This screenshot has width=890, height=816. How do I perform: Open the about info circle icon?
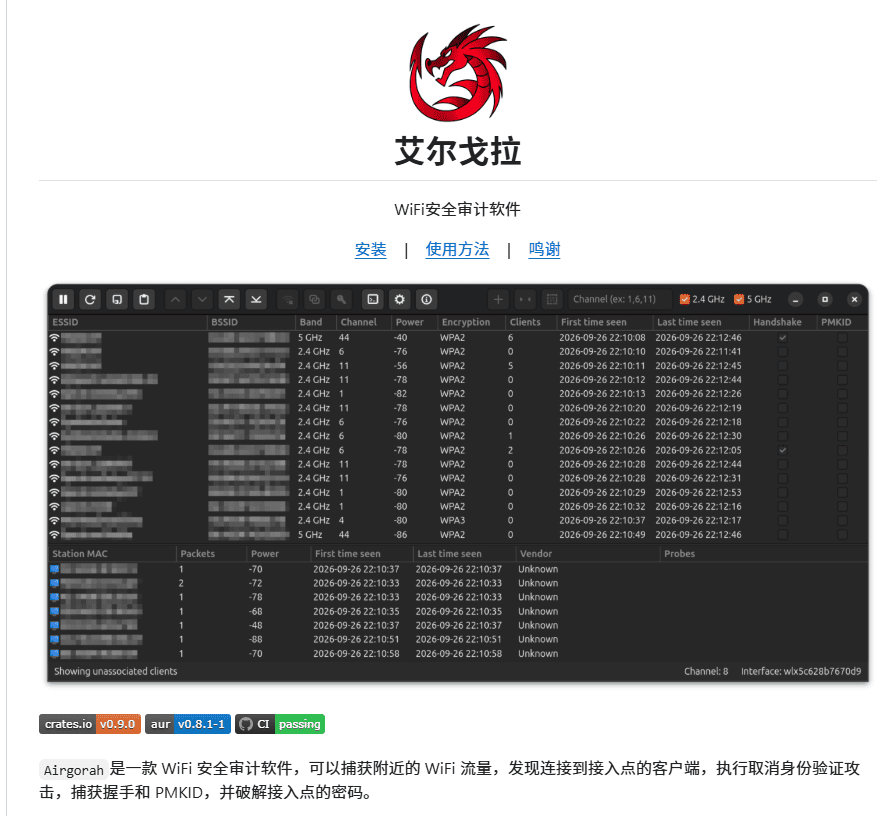coord(427,299)
